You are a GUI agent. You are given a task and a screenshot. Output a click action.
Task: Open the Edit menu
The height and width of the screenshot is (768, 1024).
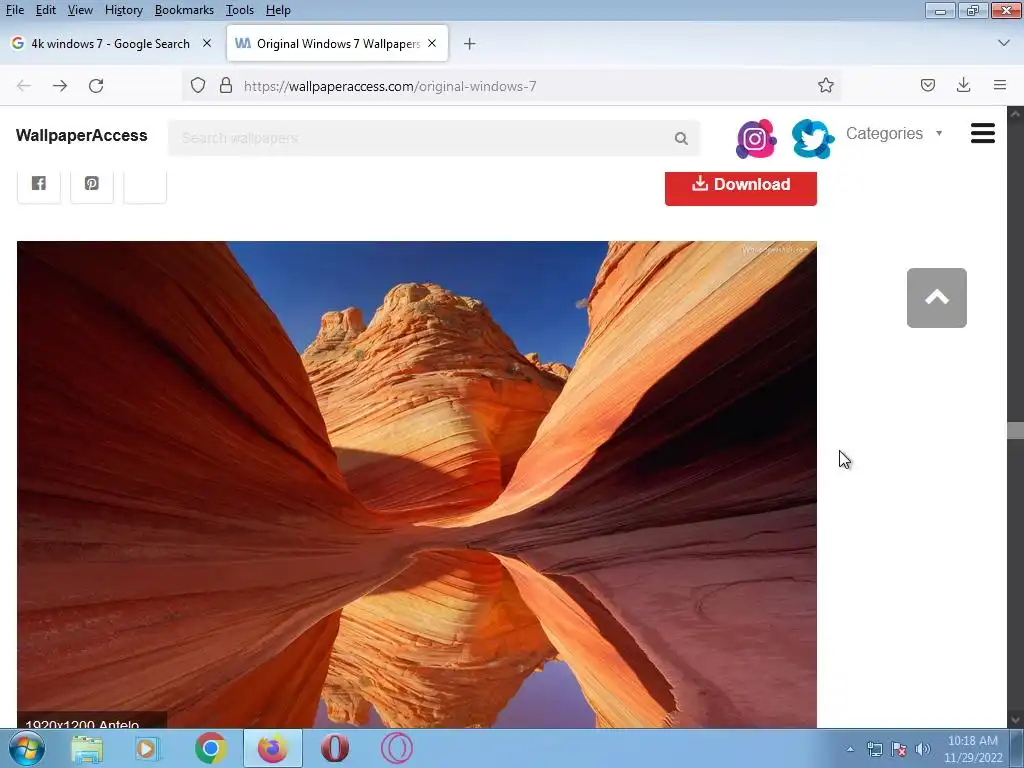point(45,10)
